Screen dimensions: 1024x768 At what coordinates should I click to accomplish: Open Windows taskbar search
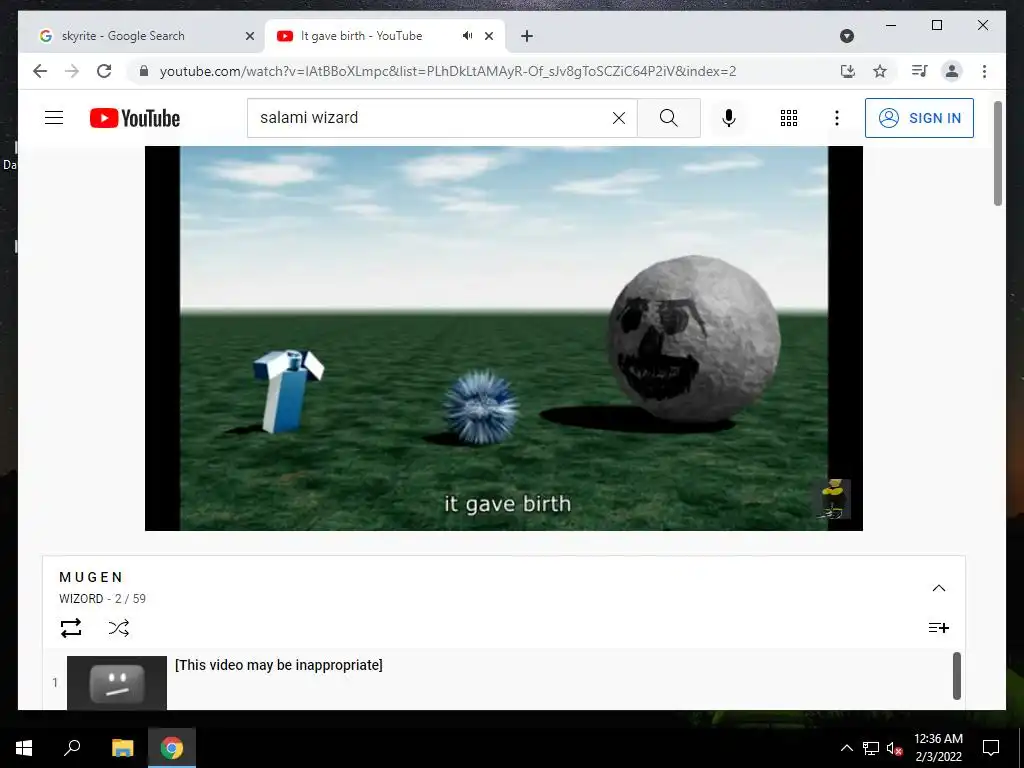click(x=72, y=748)
